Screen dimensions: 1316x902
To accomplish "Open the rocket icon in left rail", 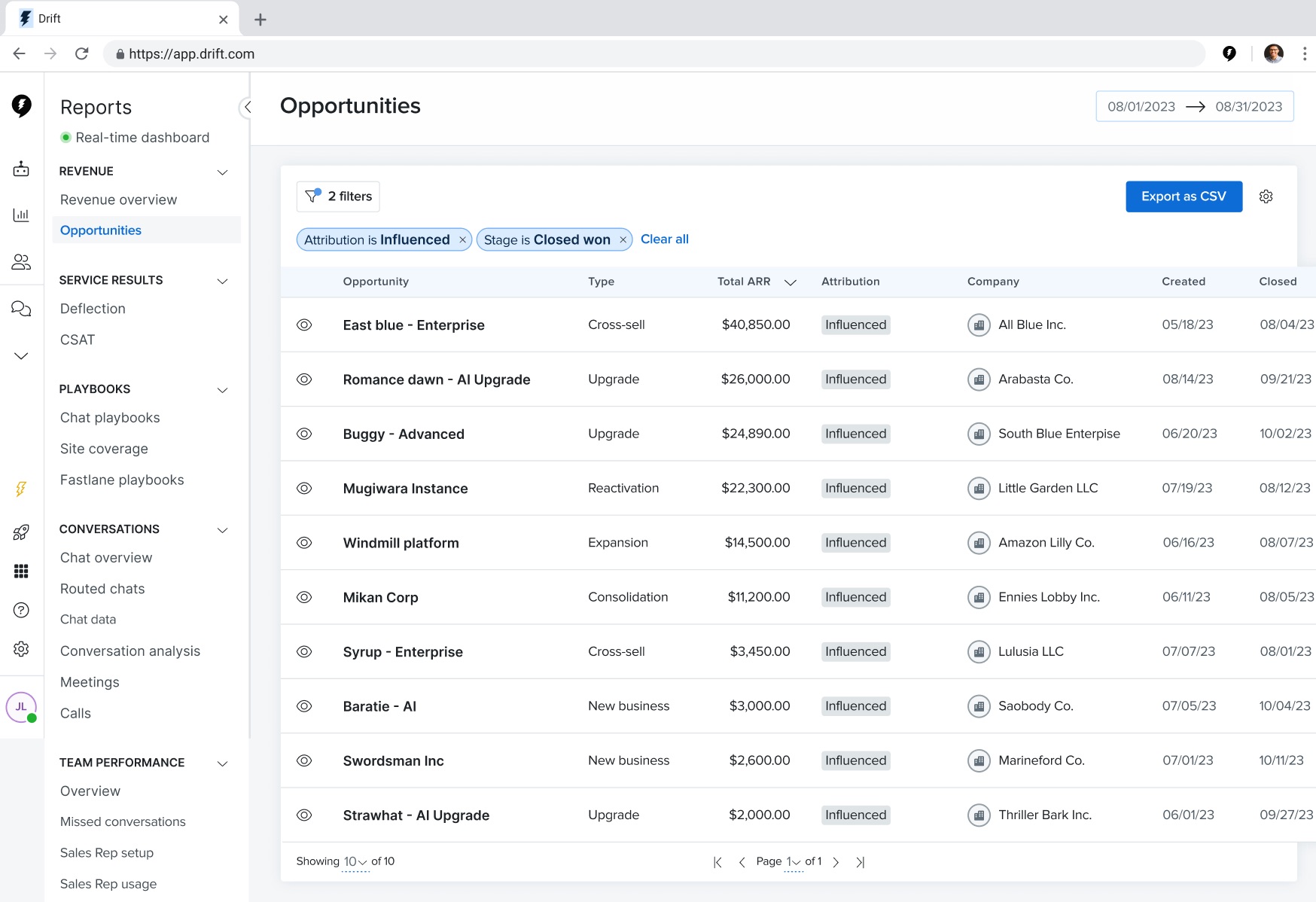I will [21, 533].
